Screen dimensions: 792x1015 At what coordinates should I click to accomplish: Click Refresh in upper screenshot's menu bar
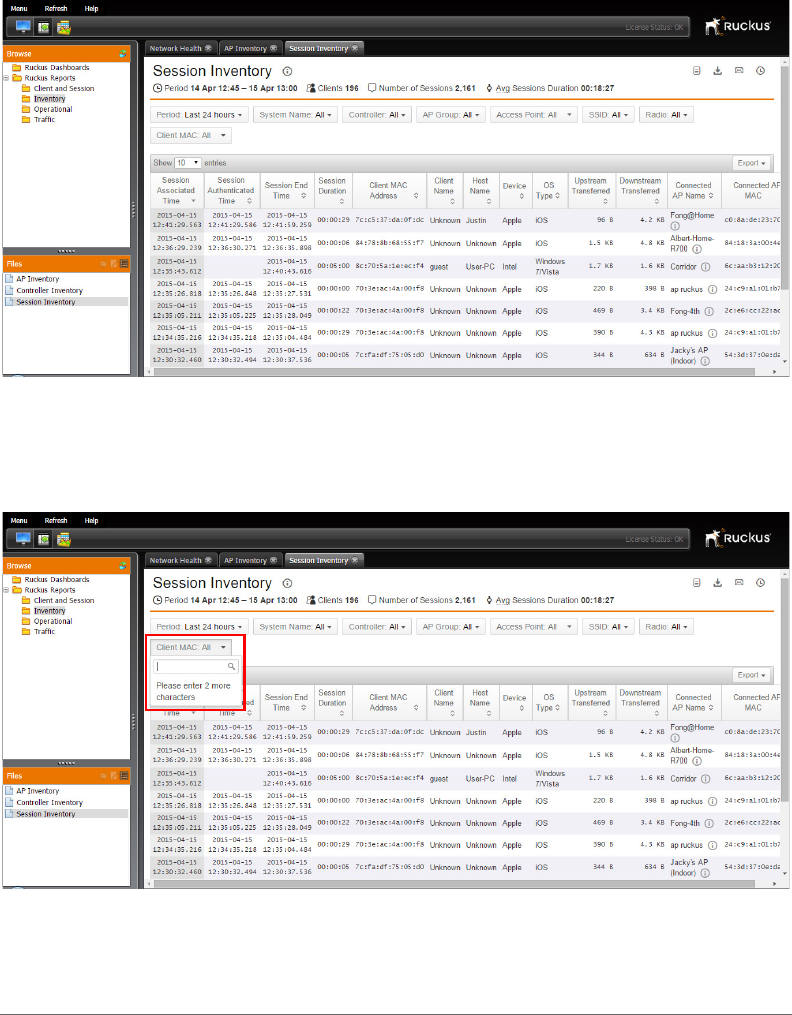(x=56, y=8)
